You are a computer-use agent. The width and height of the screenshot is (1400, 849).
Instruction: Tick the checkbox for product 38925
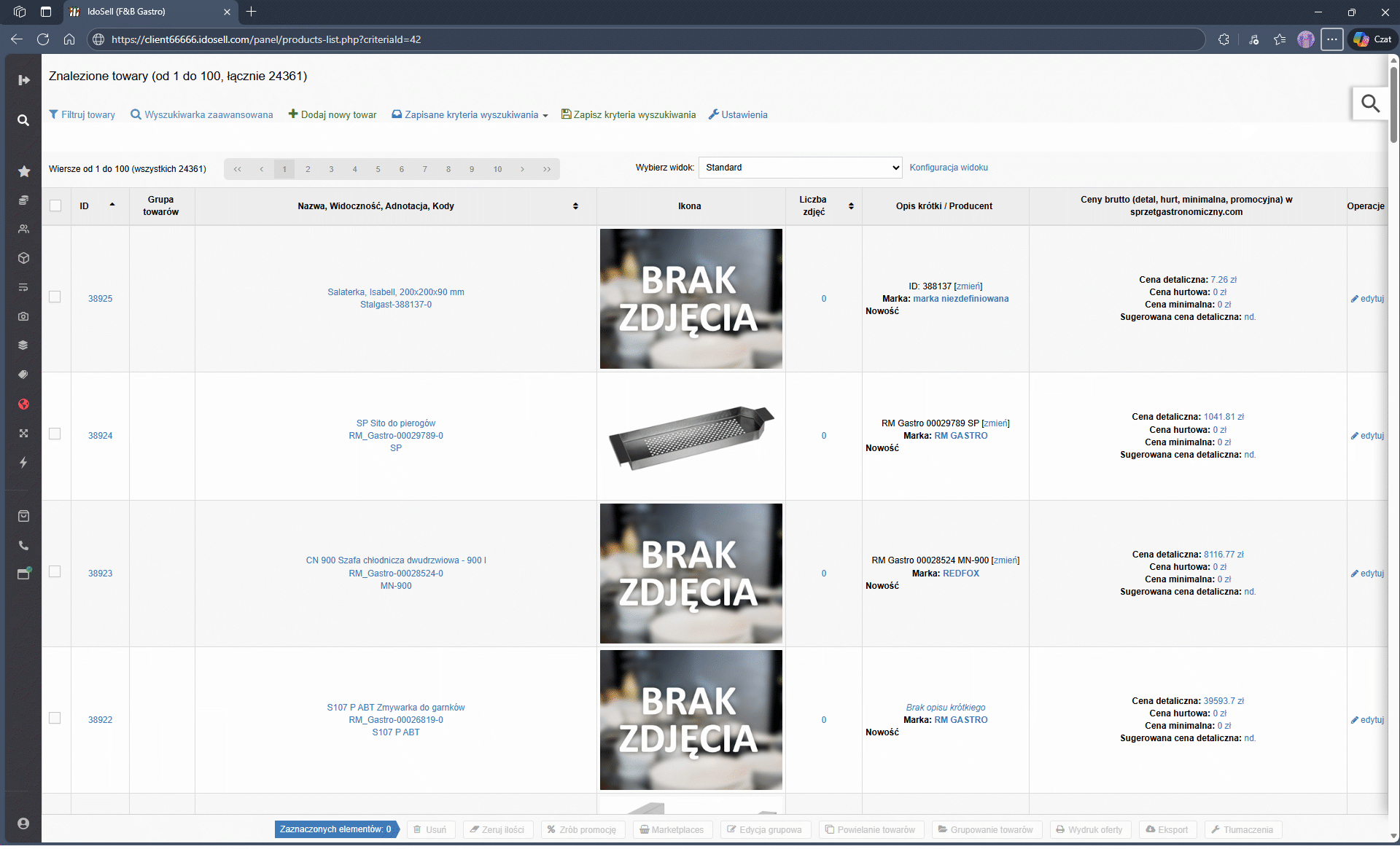[55, 297]
